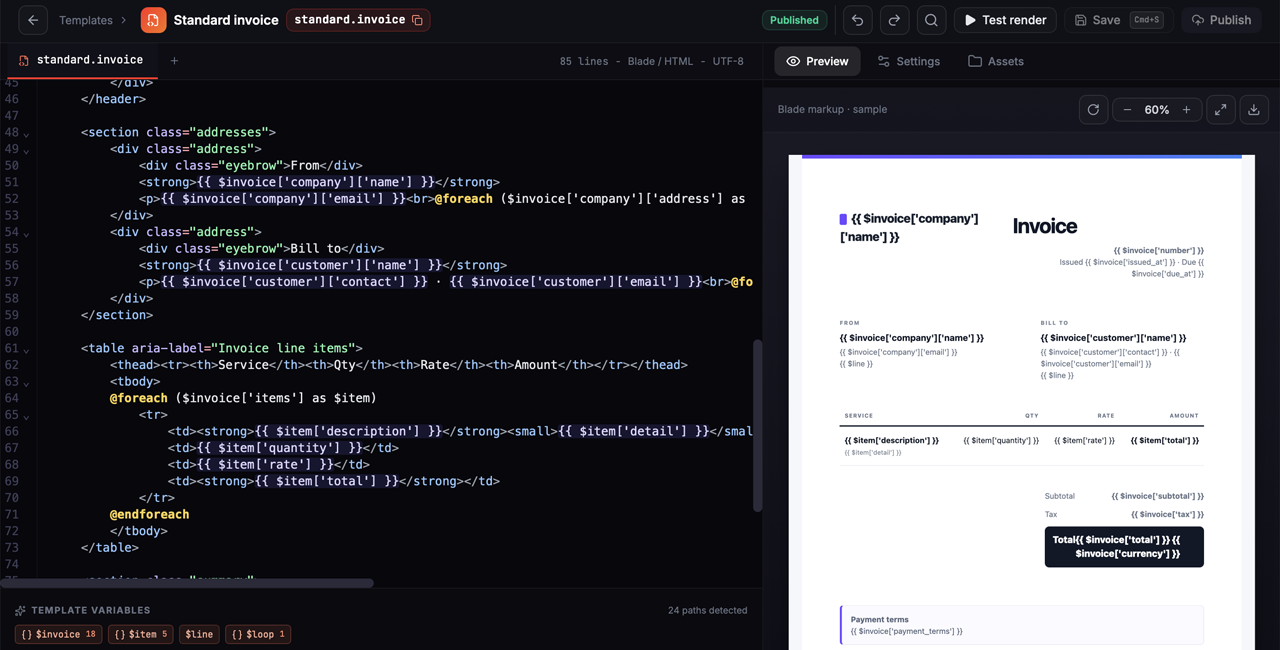The width and height of the screenshot is (1280, 650).
Task: Collapse code fold at line 63
Action: click(x=27, y=382)
